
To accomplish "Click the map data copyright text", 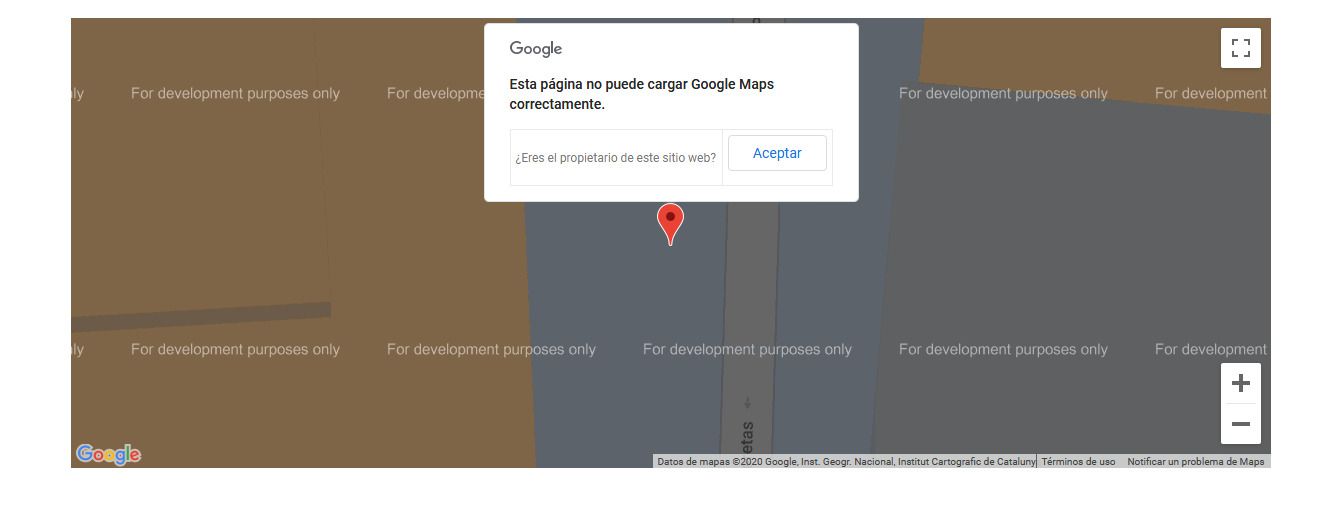I will coord(845,462).
